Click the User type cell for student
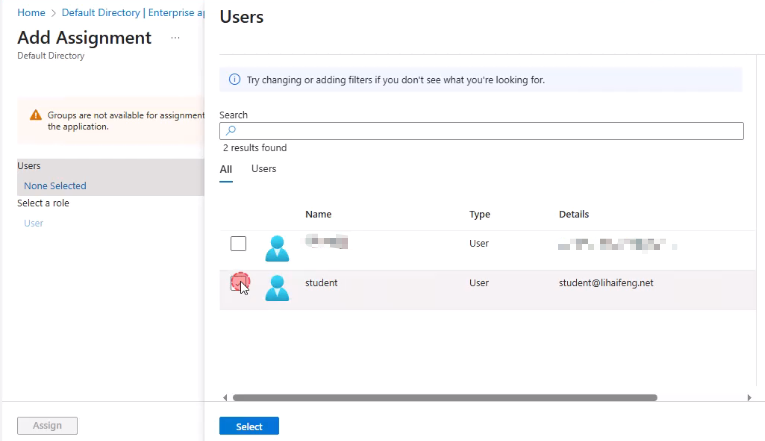 tap(479, 283)
